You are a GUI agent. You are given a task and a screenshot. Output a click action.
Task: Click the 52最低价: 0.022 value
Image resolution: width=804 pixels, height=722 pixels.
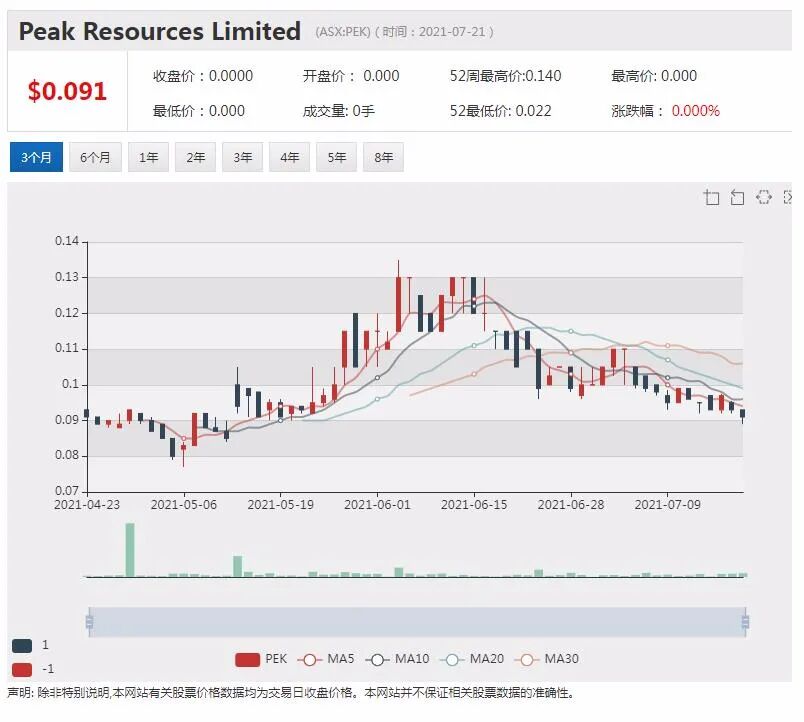[x=500, y=111]
